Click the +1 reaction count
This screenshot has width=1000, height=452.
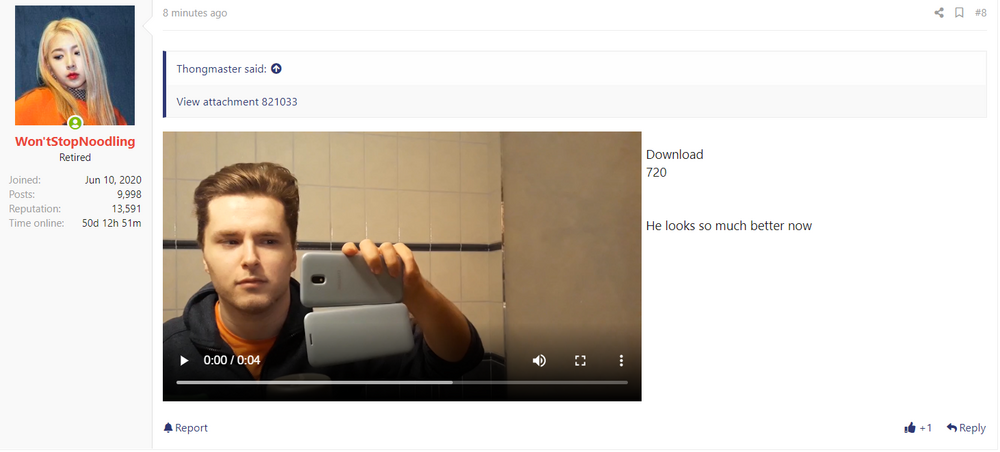[925, 428]
